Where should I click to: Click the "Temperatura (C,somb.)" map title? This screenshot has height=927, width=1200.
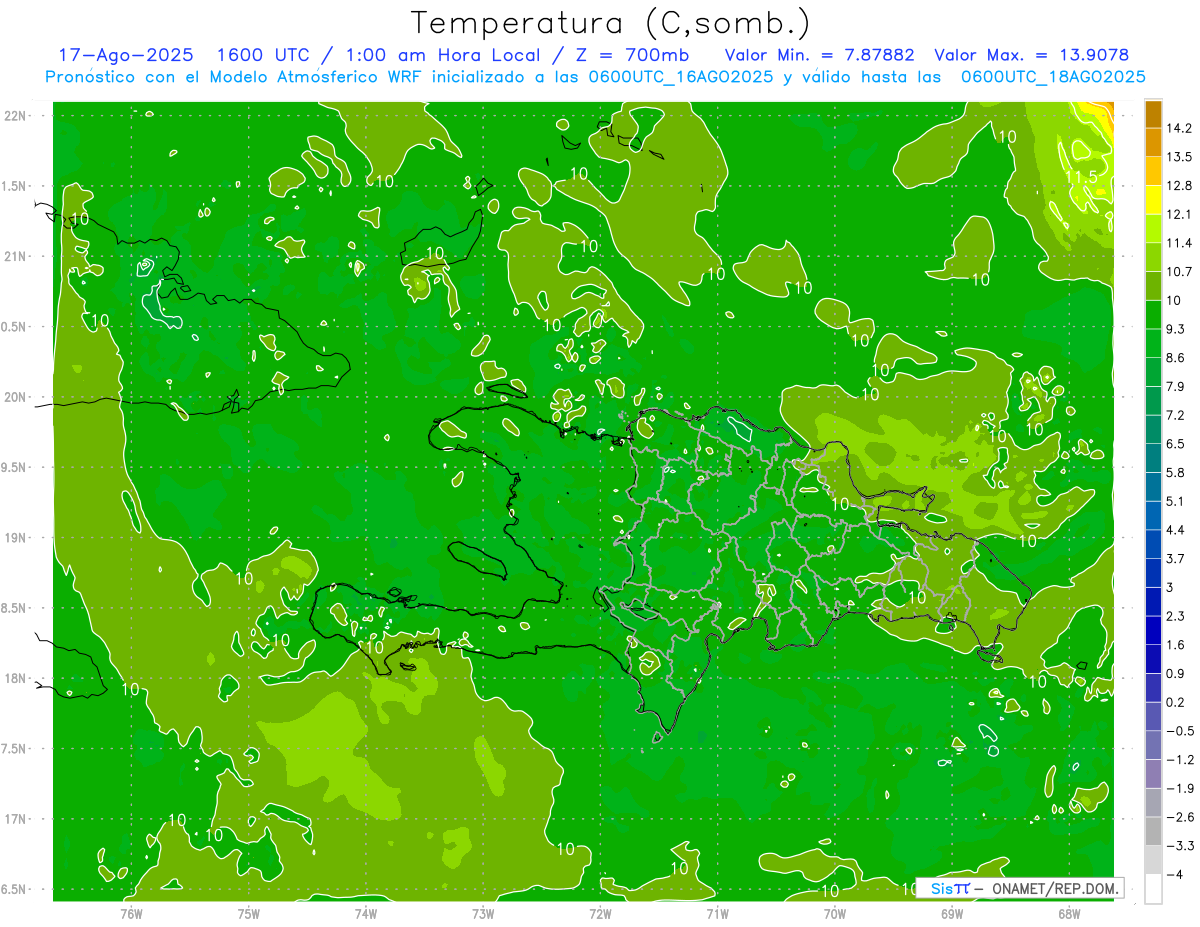[x=611, y=23]
